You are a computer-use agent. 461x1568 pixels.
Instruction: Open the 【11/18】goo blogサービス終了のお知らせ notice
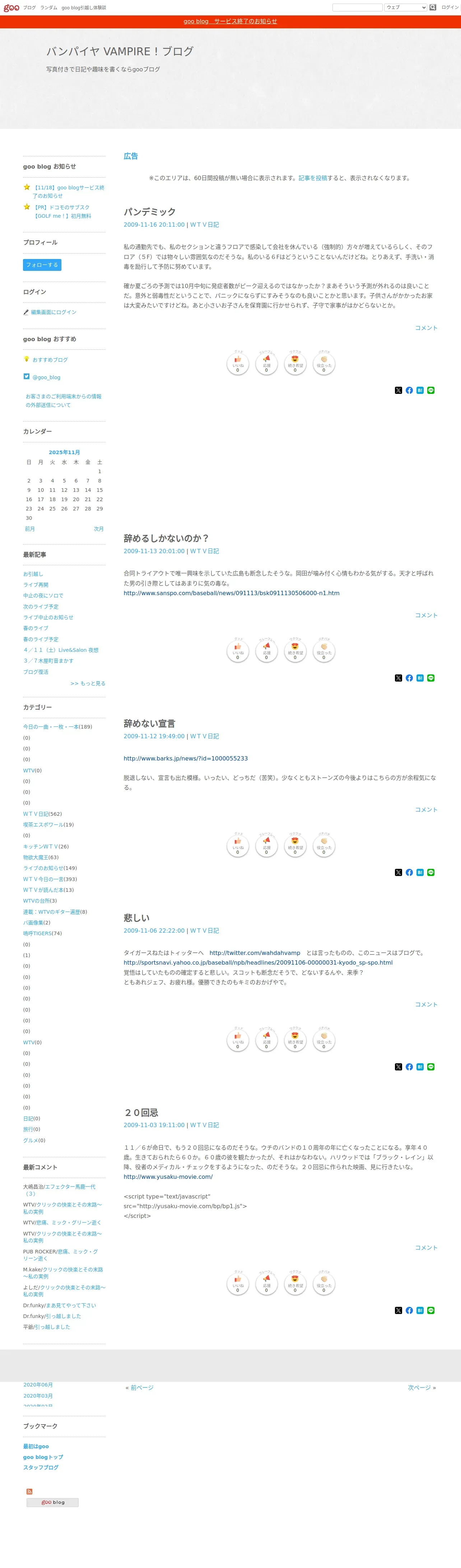point(68,192)
